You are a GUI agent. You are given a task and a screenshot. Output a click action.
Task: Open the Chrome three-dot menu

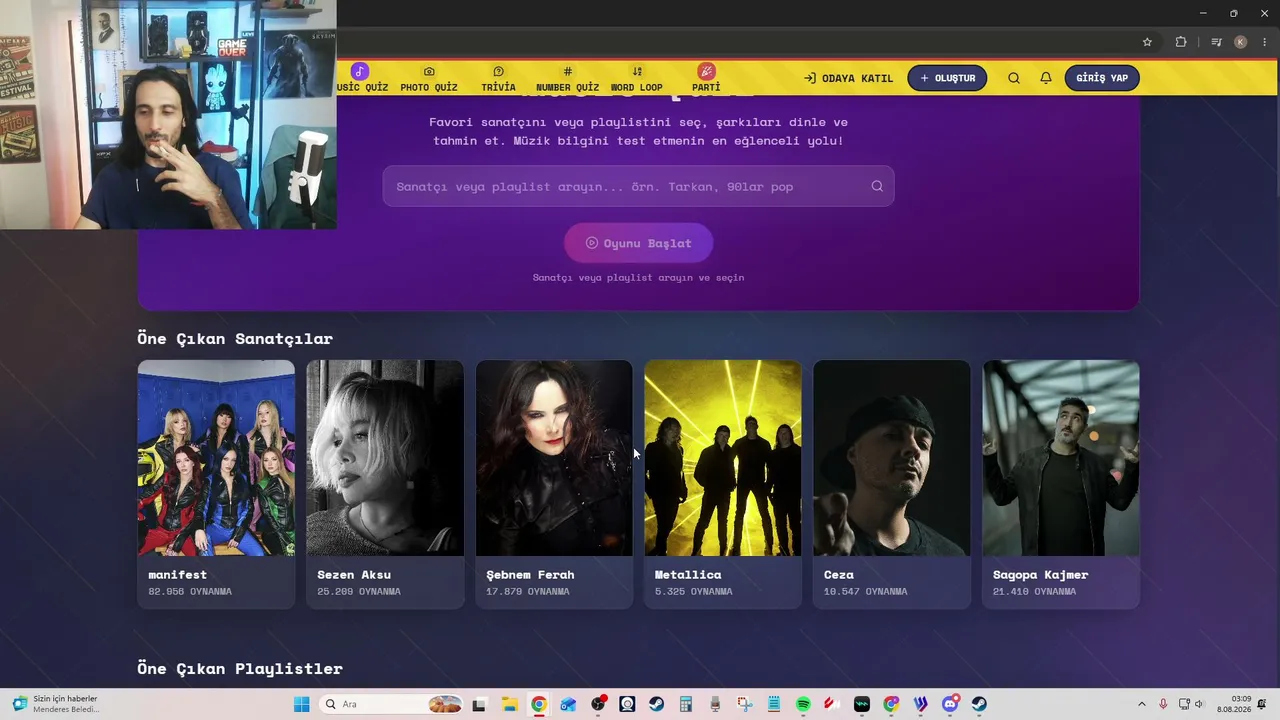tap(1265, 42)
